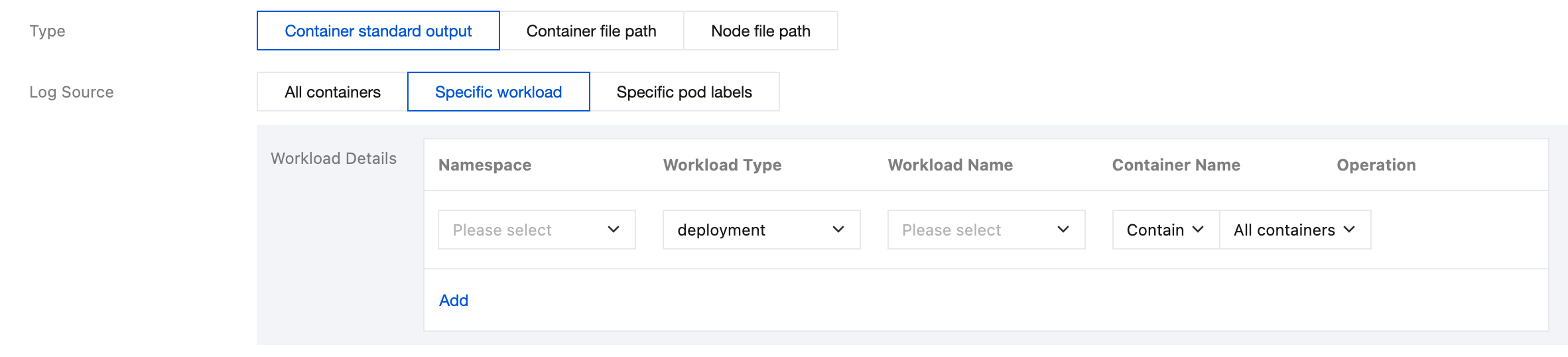Image resolution: width=1568 pixels, height=357 pixels.
Task: Choose Specific workload log source
Action: [498, 92]
